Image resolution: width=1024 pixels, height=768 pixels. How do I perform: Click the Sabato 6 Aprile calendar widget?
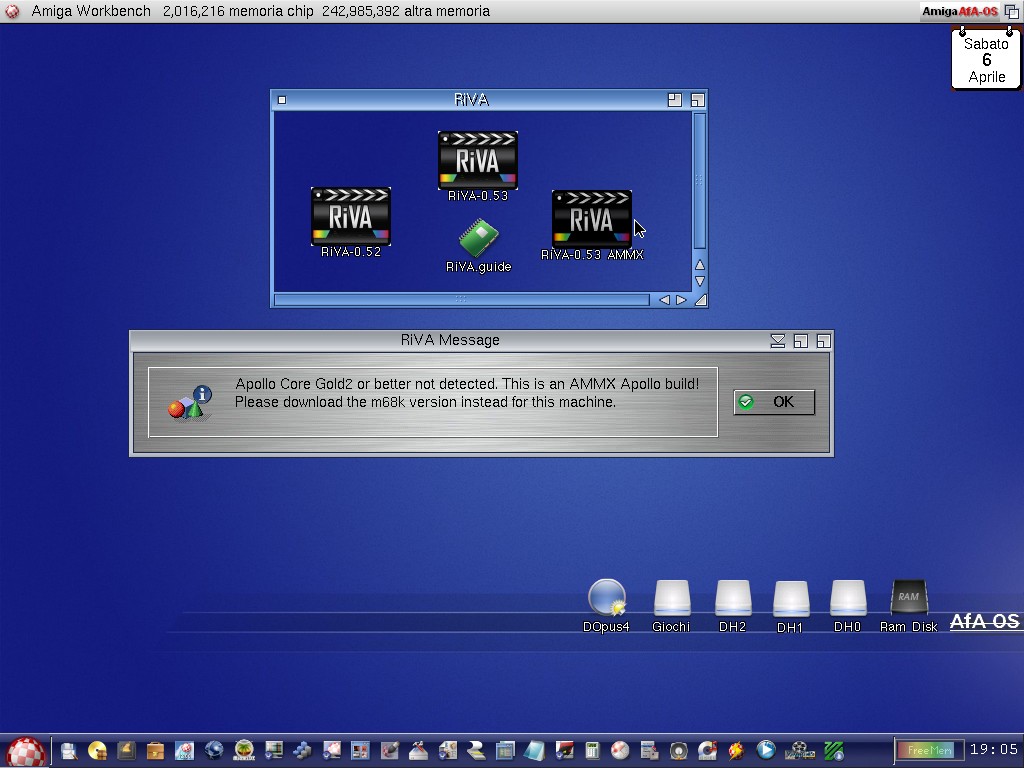pyautogui.click(x=986, y=60)
